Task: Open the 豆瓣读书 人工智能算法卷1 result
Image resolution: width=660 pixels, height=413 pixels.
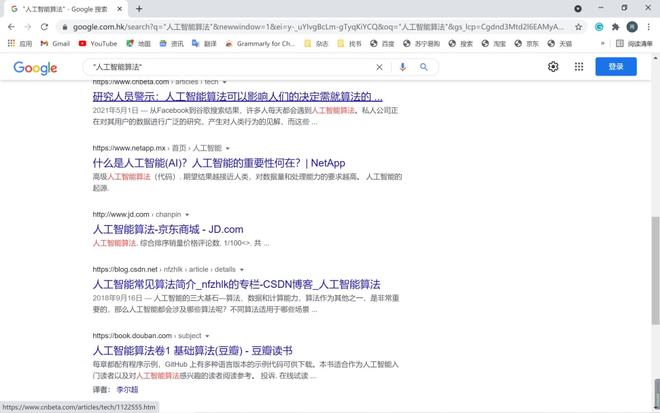Action: (x=192, y=351)
